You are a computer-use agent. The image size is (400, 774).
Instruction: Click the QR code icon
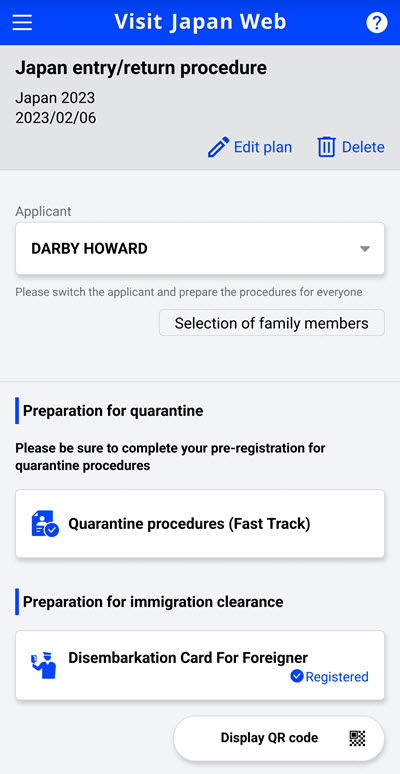358,738
